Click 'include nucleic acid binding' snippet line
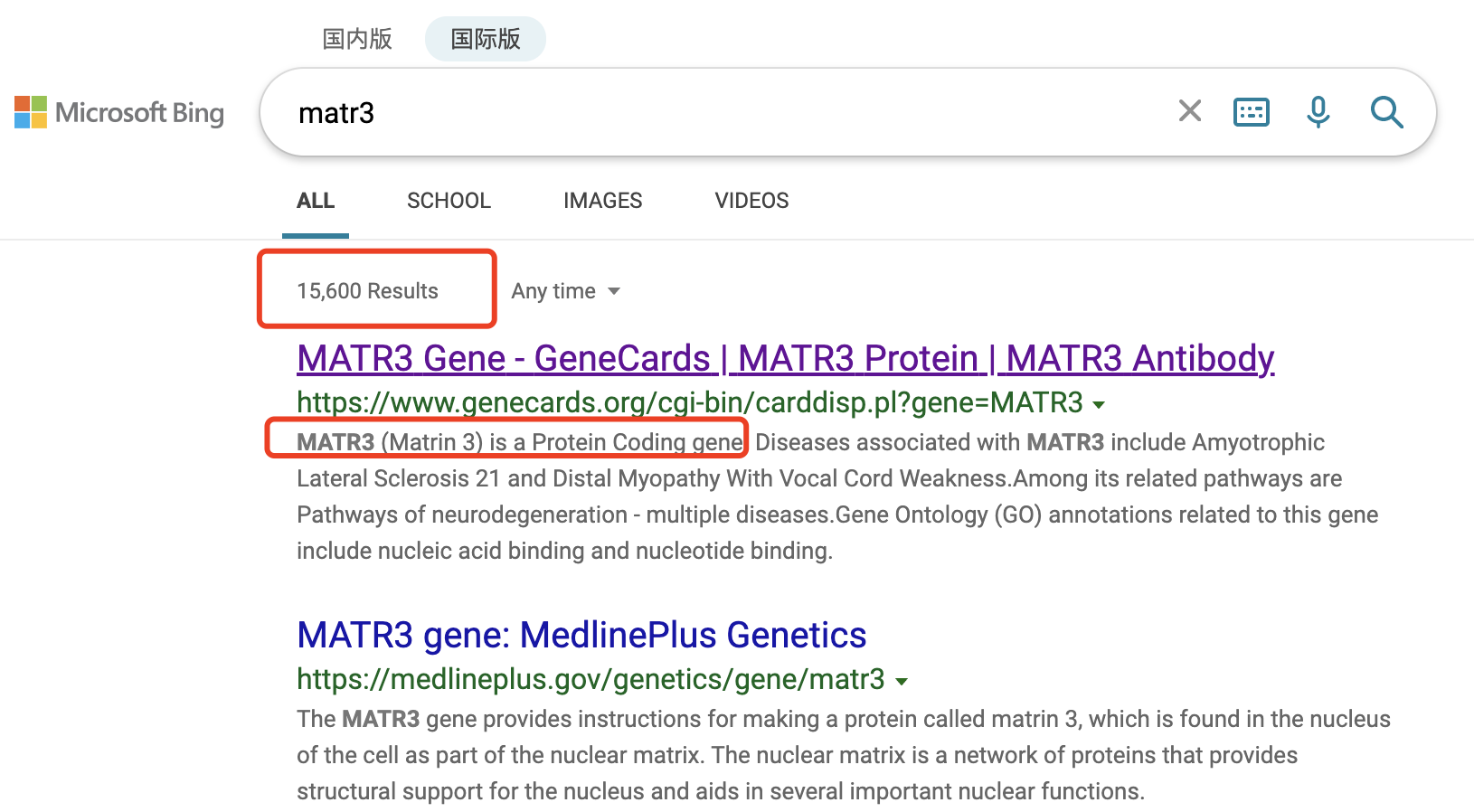The width and height of the screenshot is (1474, 812). 564,551
